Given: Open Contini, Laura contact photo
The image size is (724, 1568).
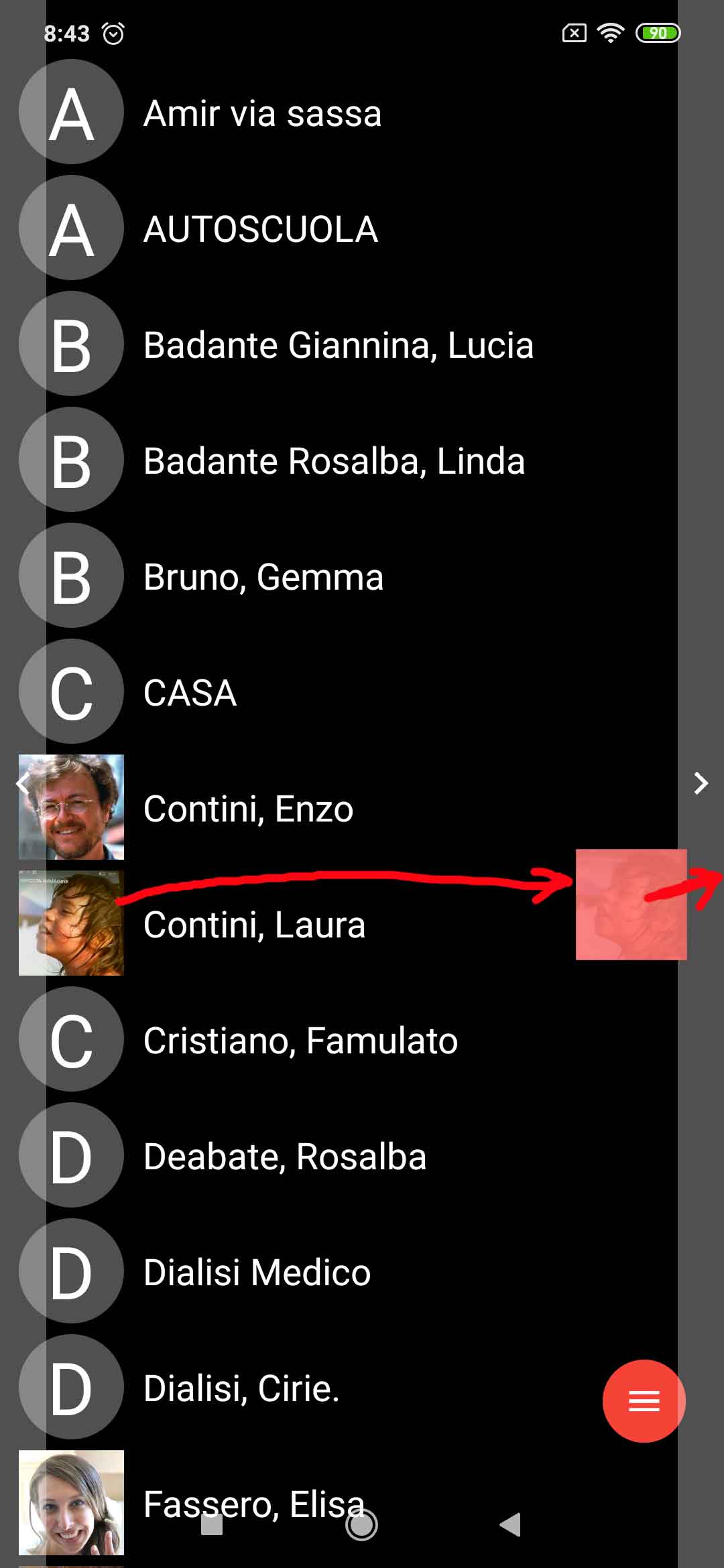Looking at the screenshot, I should [71, 923].
